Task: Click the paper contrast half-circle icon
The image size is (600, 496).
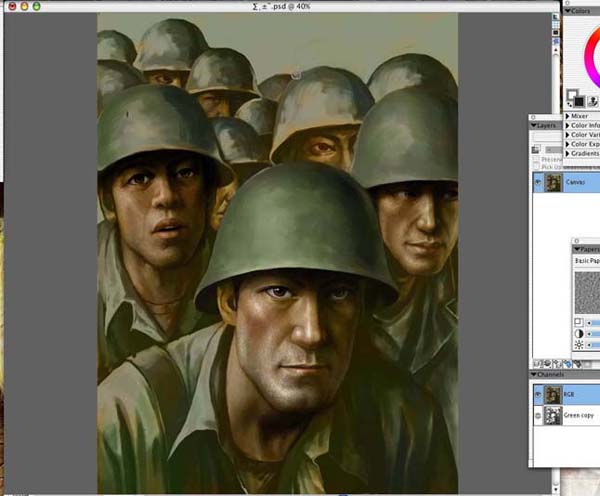Action: coord(579,334)
